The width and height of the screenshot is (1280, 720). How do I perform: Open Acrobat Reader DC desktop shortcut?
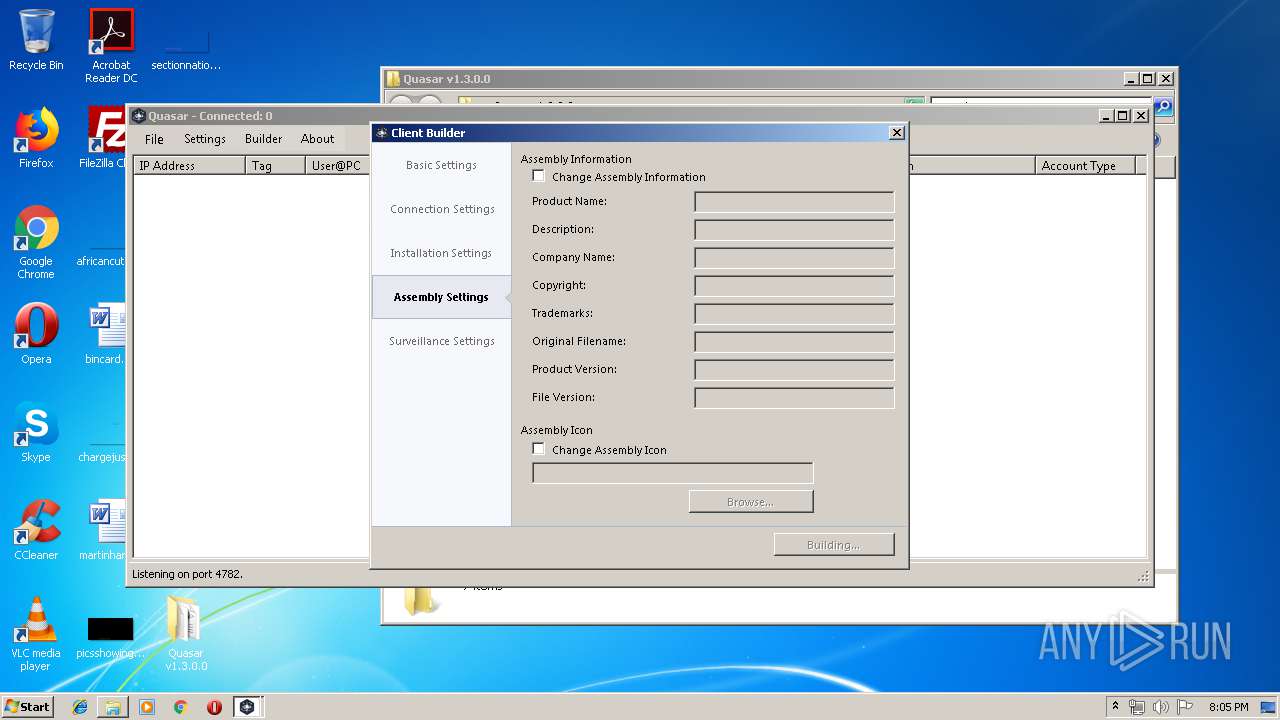(111, 46)
